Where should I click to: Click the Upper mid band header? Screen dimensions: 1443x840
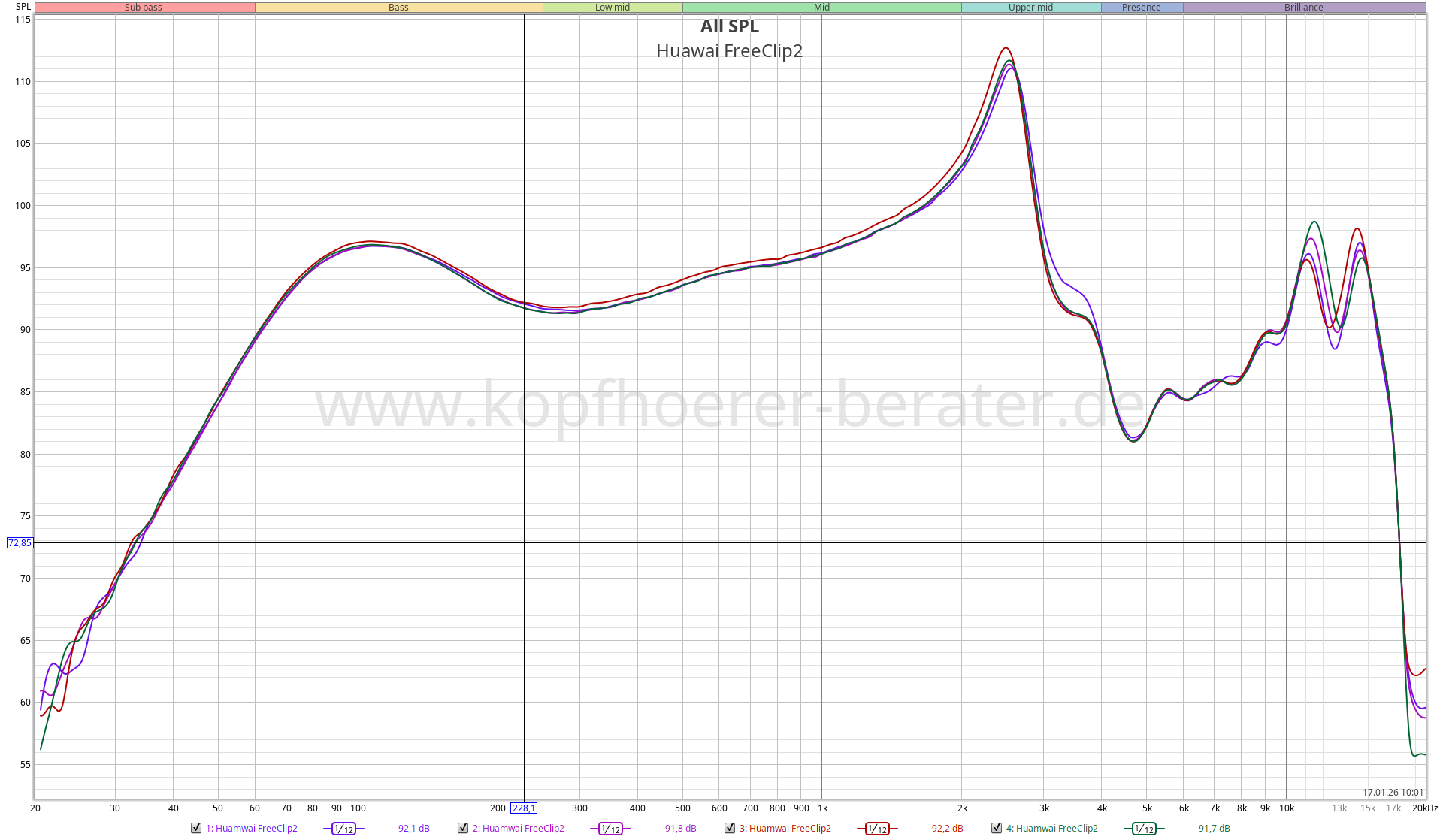1030,8
